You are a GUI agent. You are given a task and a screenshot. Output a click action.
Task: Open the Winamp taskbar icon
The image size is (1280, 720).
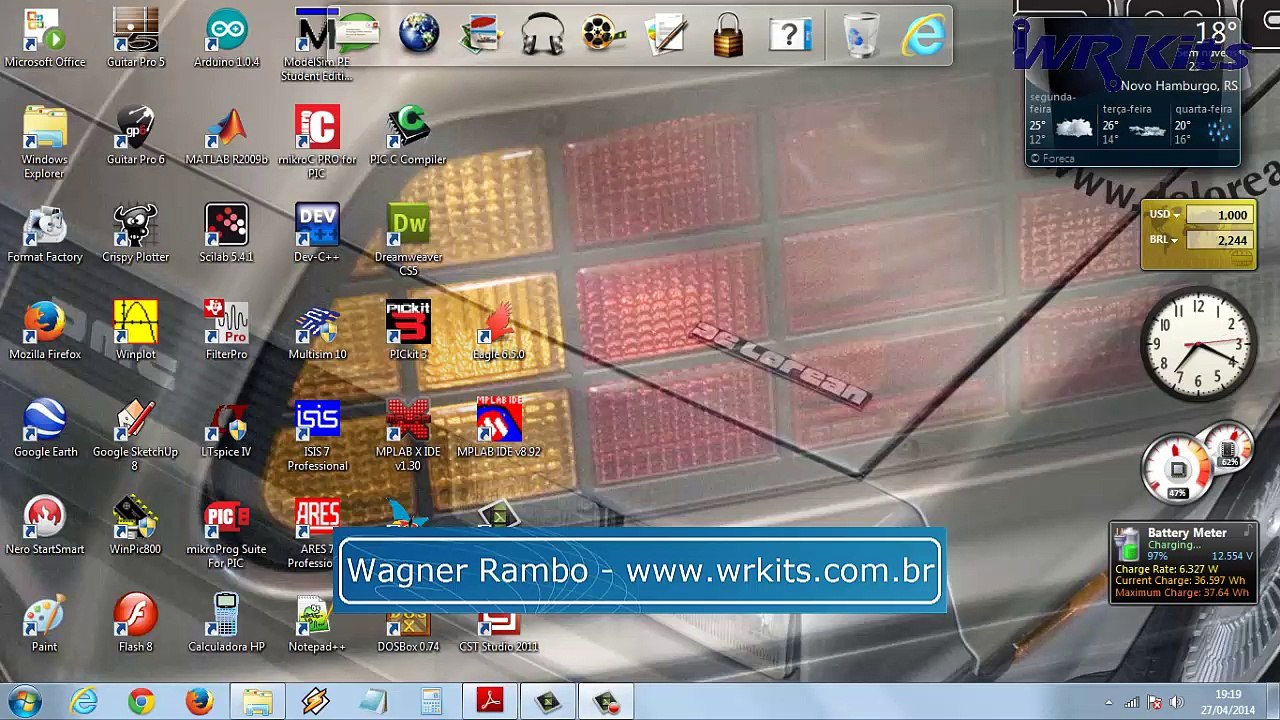315,702
